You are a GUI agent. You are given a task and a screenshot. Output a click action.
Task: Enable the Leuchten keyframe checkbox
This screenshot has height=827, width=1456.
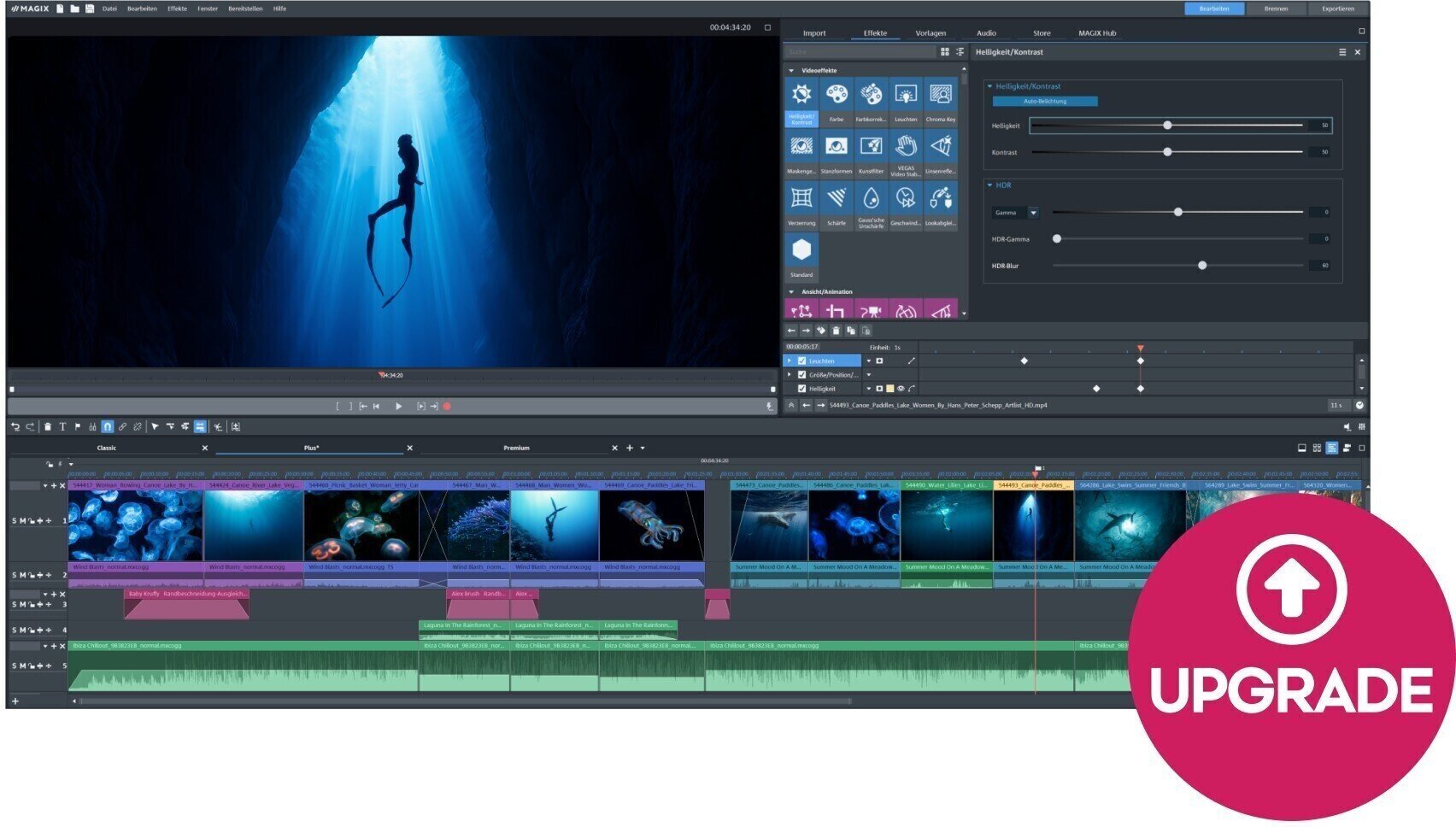(803, 361)
